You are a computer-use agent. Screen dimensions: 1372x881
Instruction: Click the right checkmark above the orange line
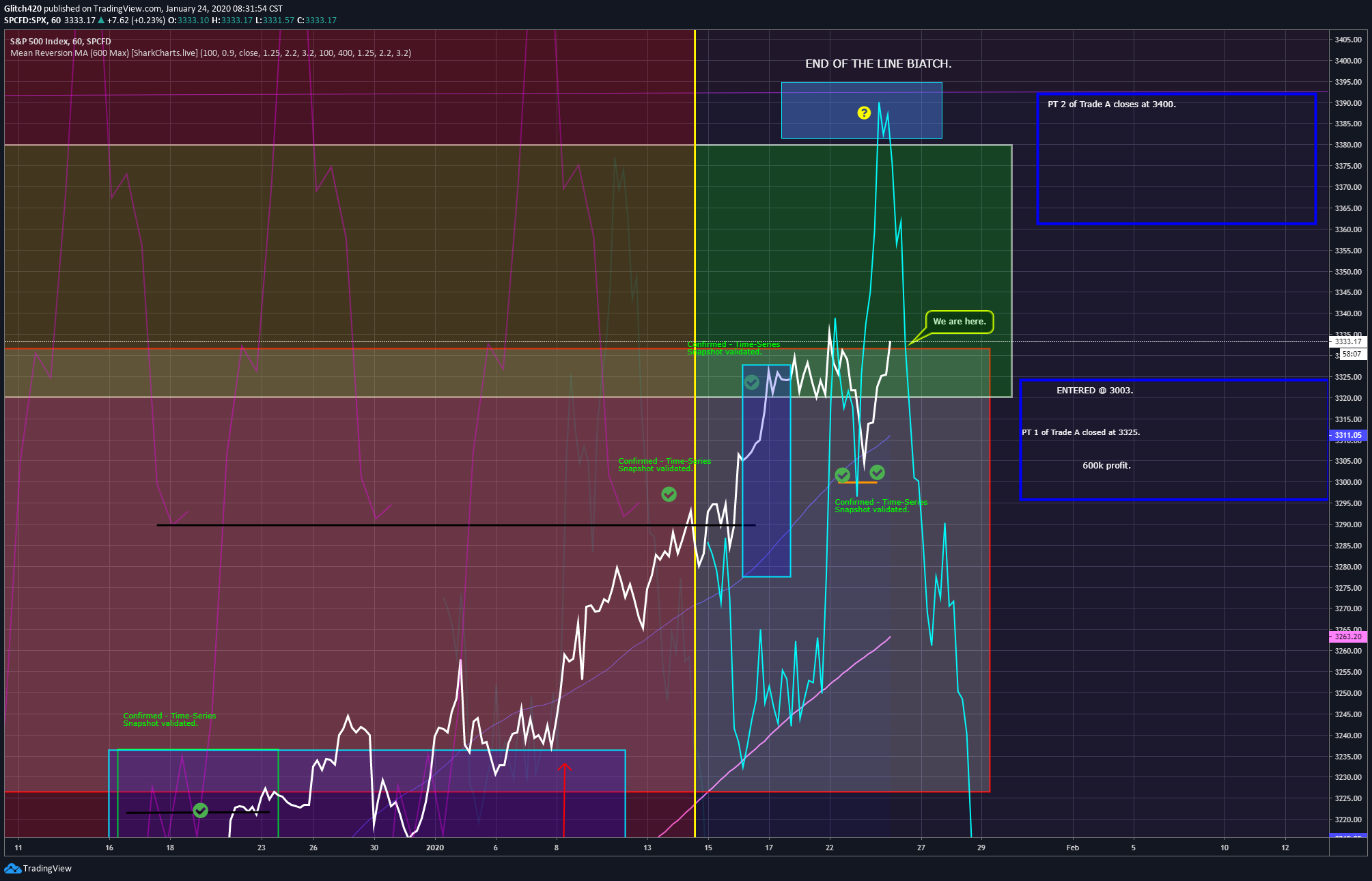point(878,472)
